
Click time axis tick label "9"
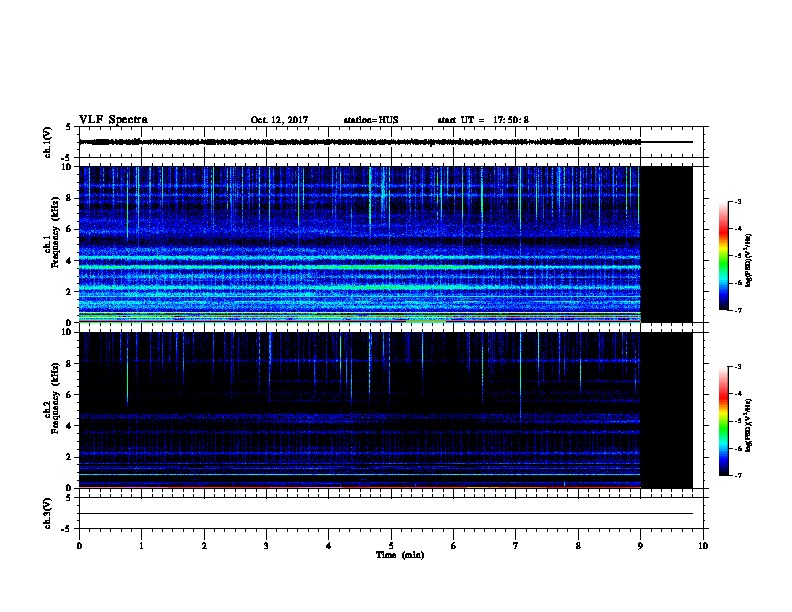click(x=640, y=546)
